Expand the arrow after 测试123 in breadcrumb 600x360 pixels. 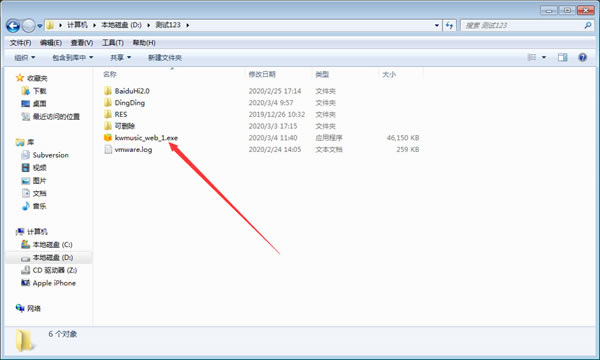click(188, 25)
